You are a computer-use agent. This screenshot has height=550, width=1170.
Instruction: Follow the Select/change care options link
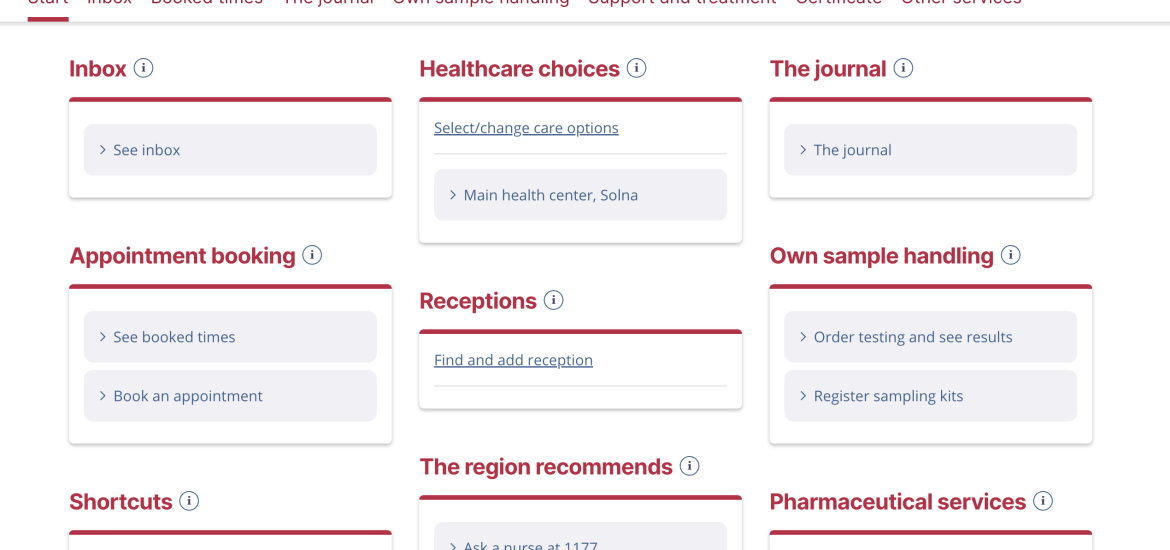pos(526,128)
